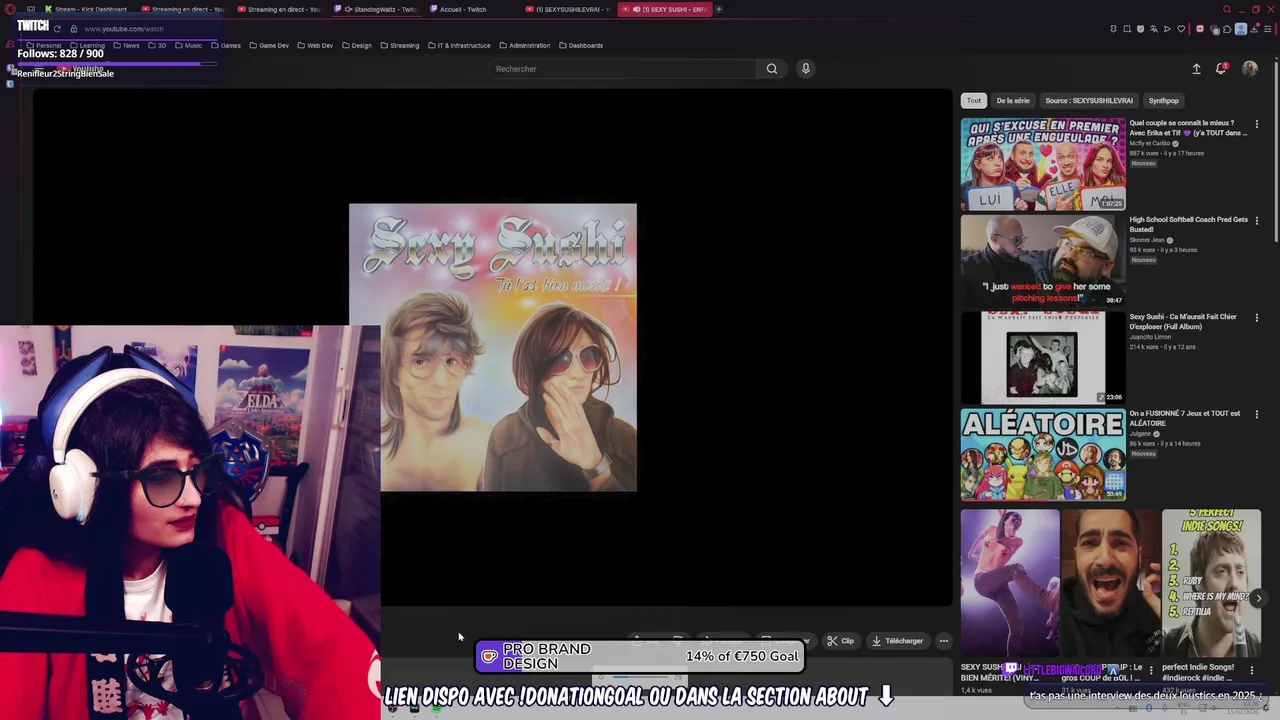Open options menu for Sexy Sushi Full Album
This screenshot has height=720, width=1280.
(1257, 317)
